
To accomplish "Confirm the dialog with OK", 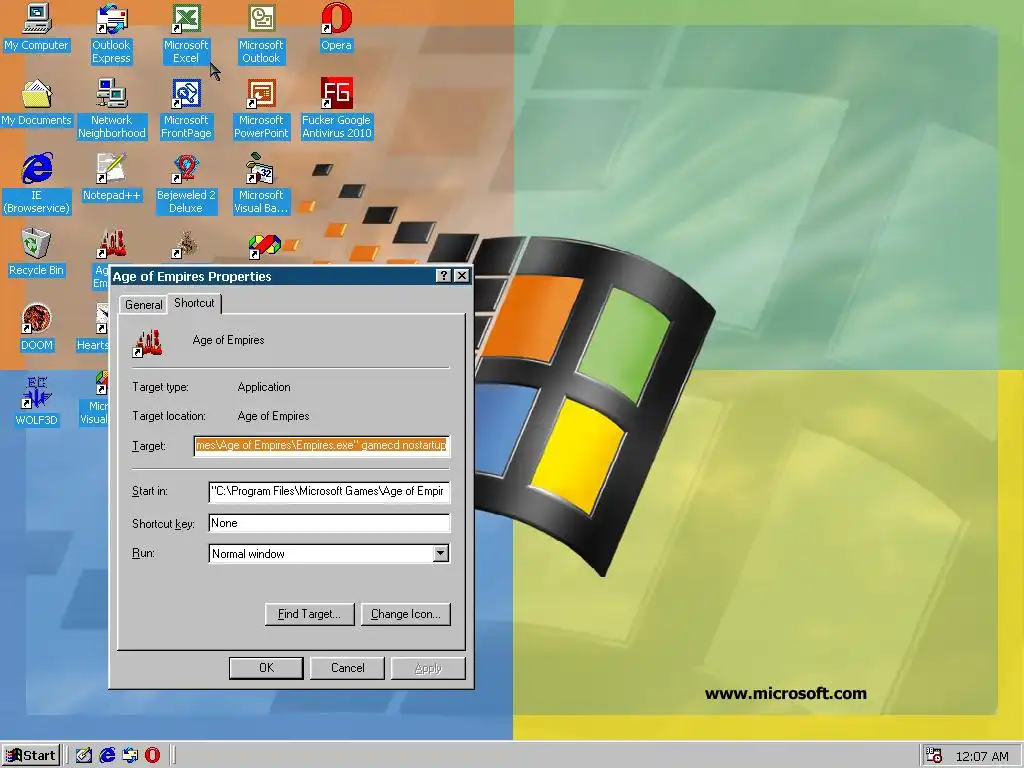I will (x=266, y=668).
